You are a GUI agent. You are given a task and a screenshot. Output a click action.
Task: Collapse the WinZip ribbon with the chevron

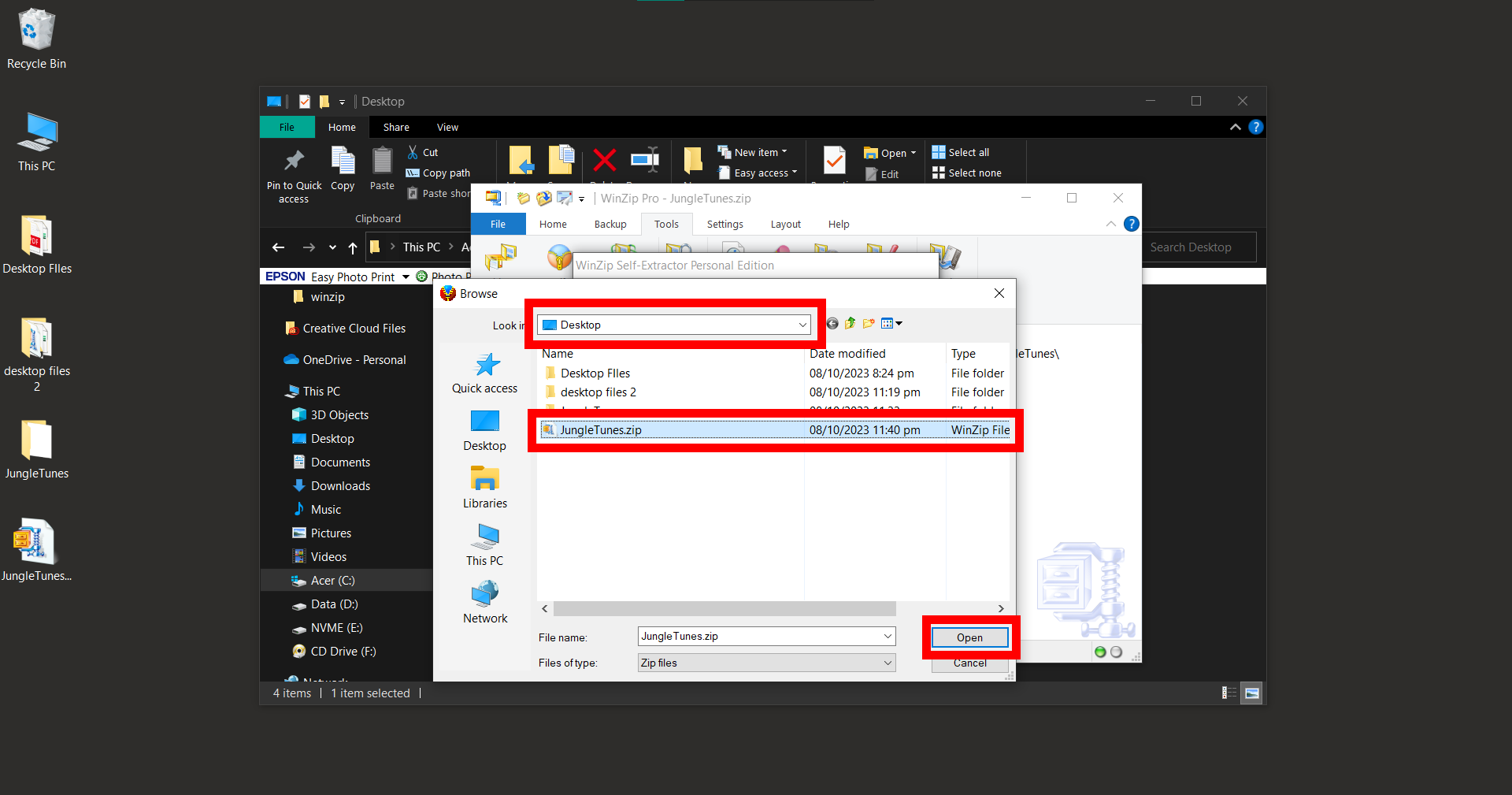click(x=1111, y=224)
